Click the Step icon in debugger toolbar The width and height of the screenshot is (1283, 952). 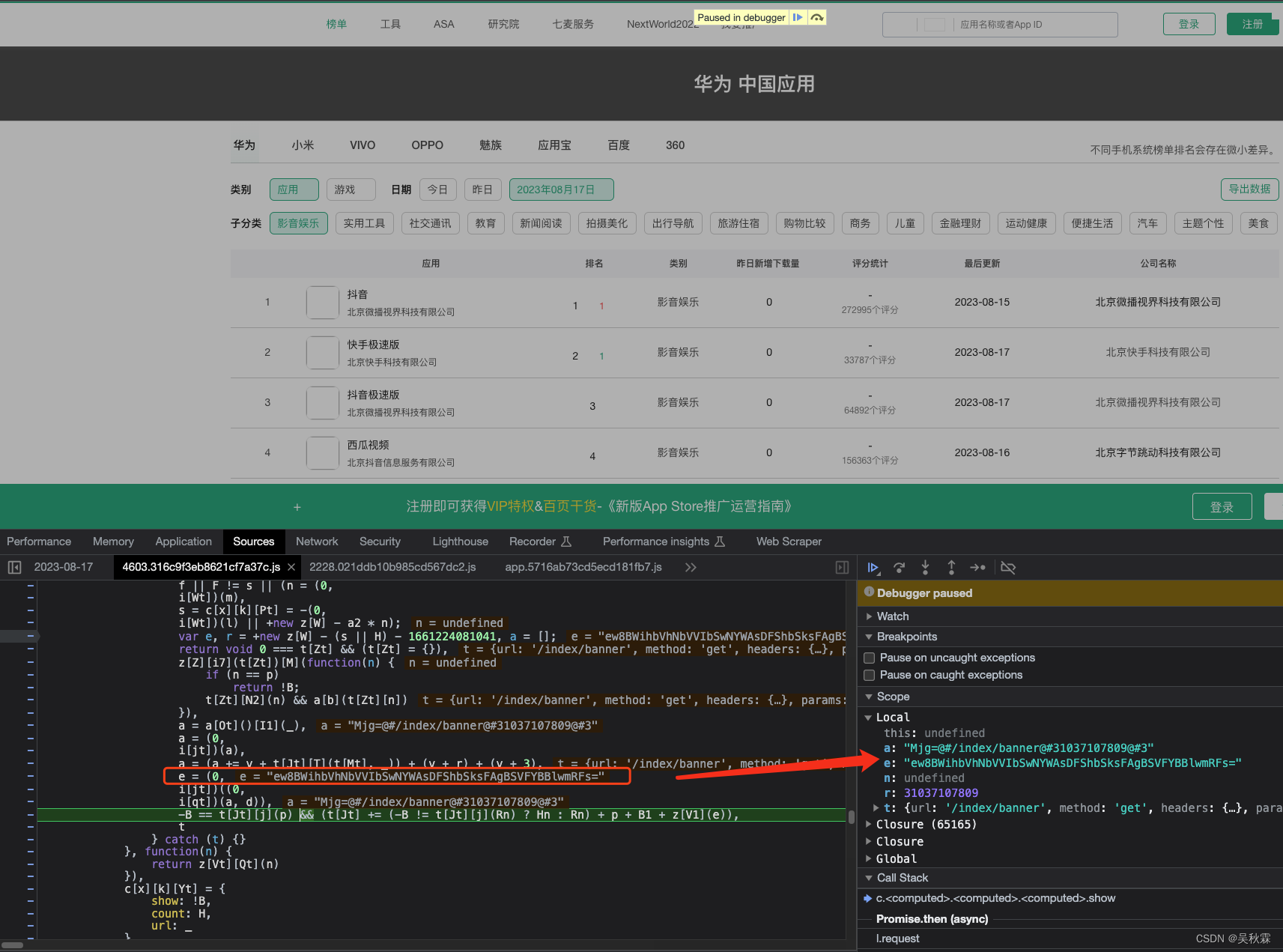pyautogui.click(x=978, y=568)
